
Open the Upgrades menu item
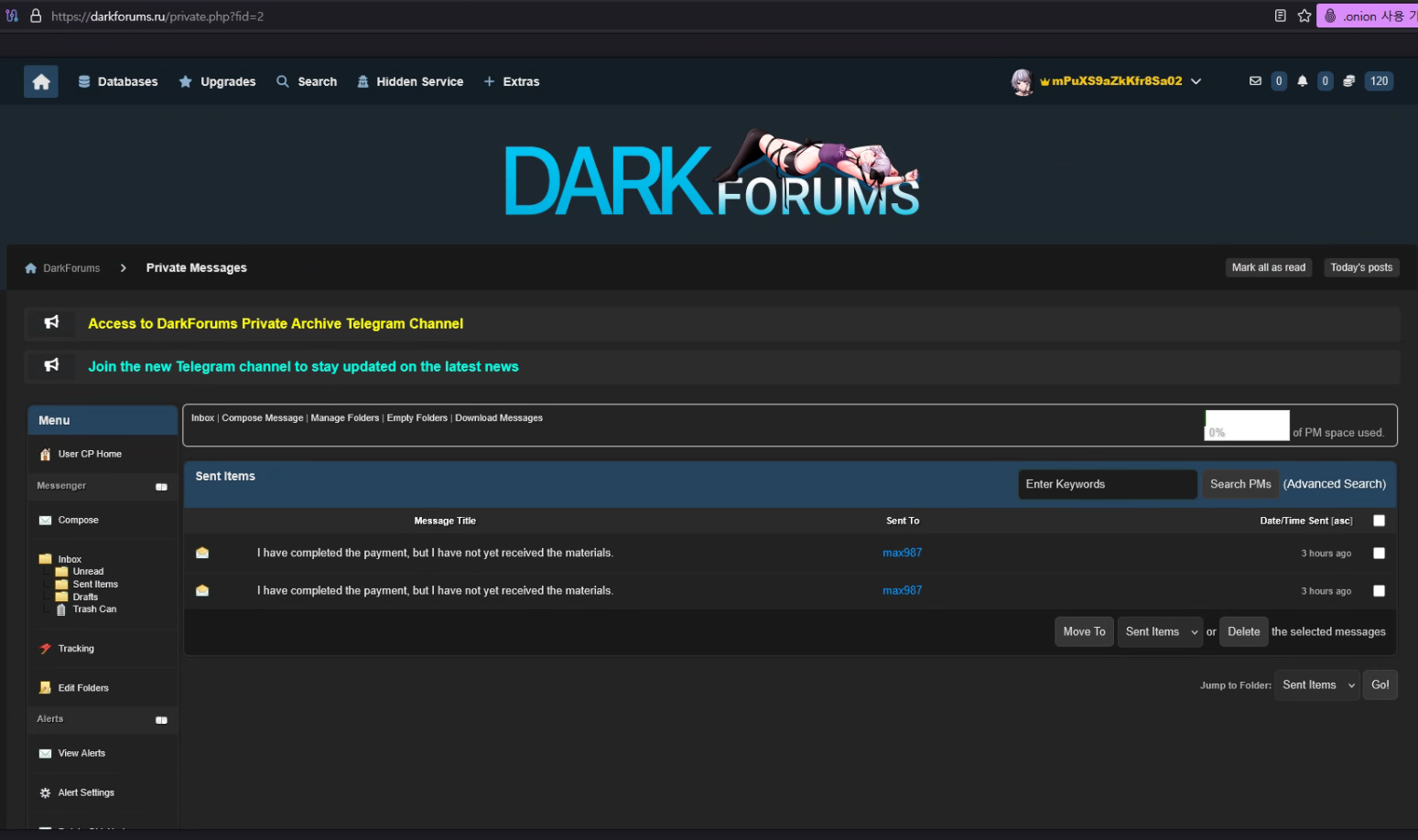(218, 81)
